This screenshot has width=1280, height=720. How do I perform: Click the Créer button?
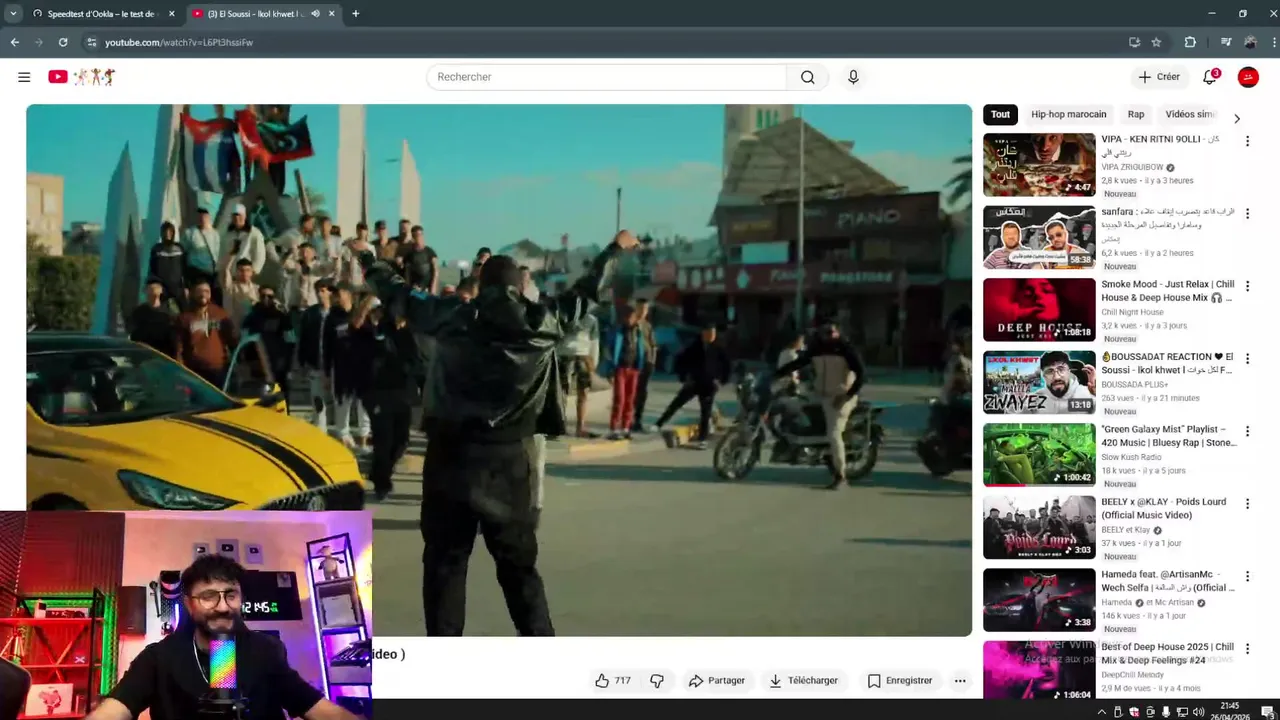(1159, 77)
